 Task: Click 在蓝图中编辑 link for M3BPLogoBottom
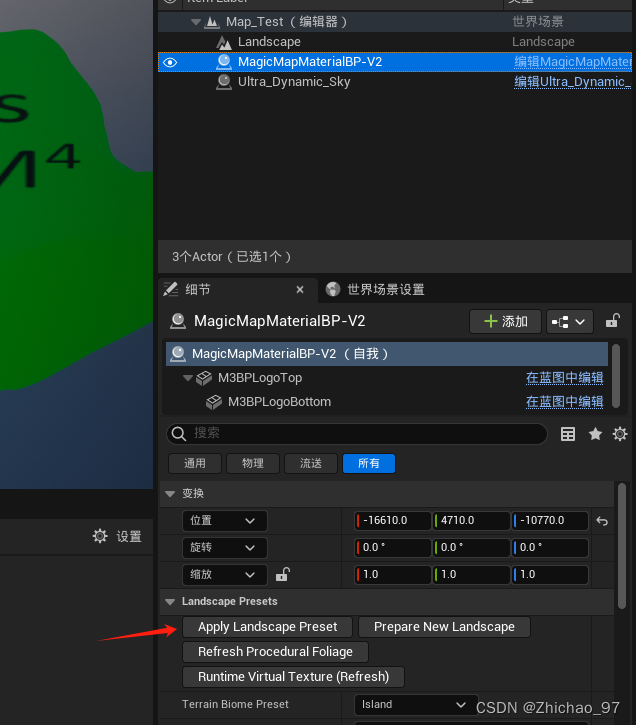[564, 402]
